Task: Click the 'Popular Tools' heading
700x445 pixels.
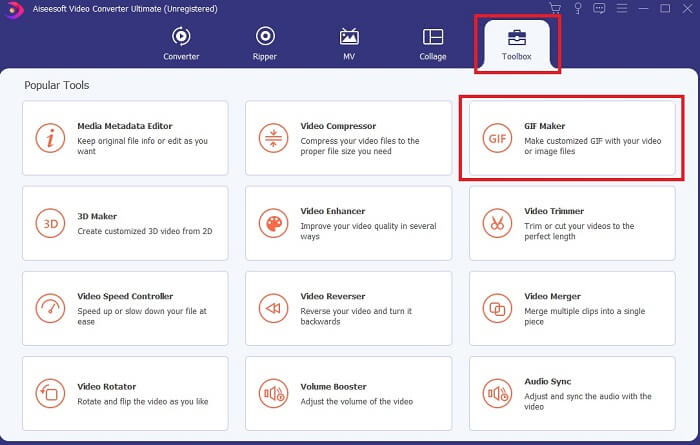Action: pyautogui.click(x=57, y=85)
